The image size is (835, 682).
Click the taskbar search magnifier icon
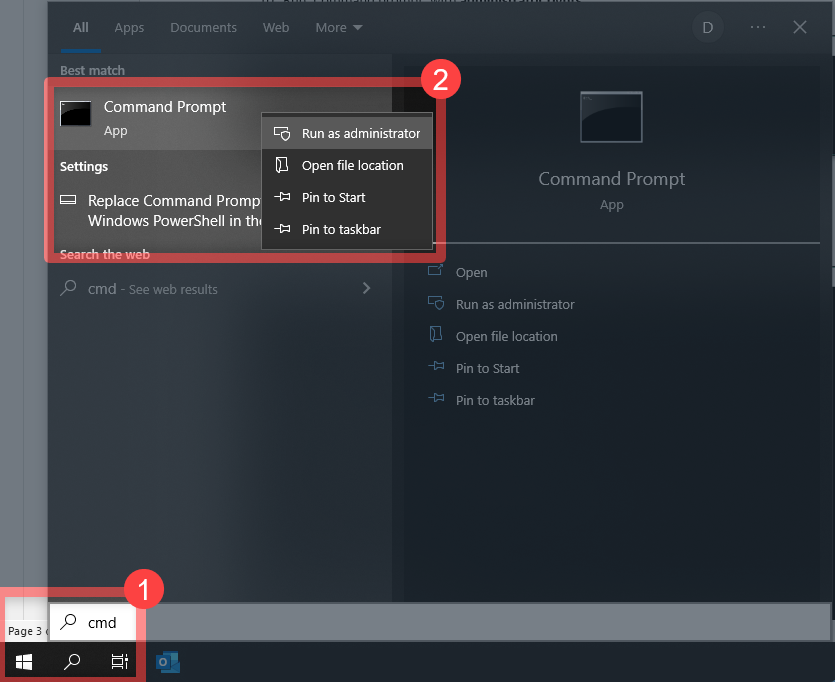click(x=71, y=661)
